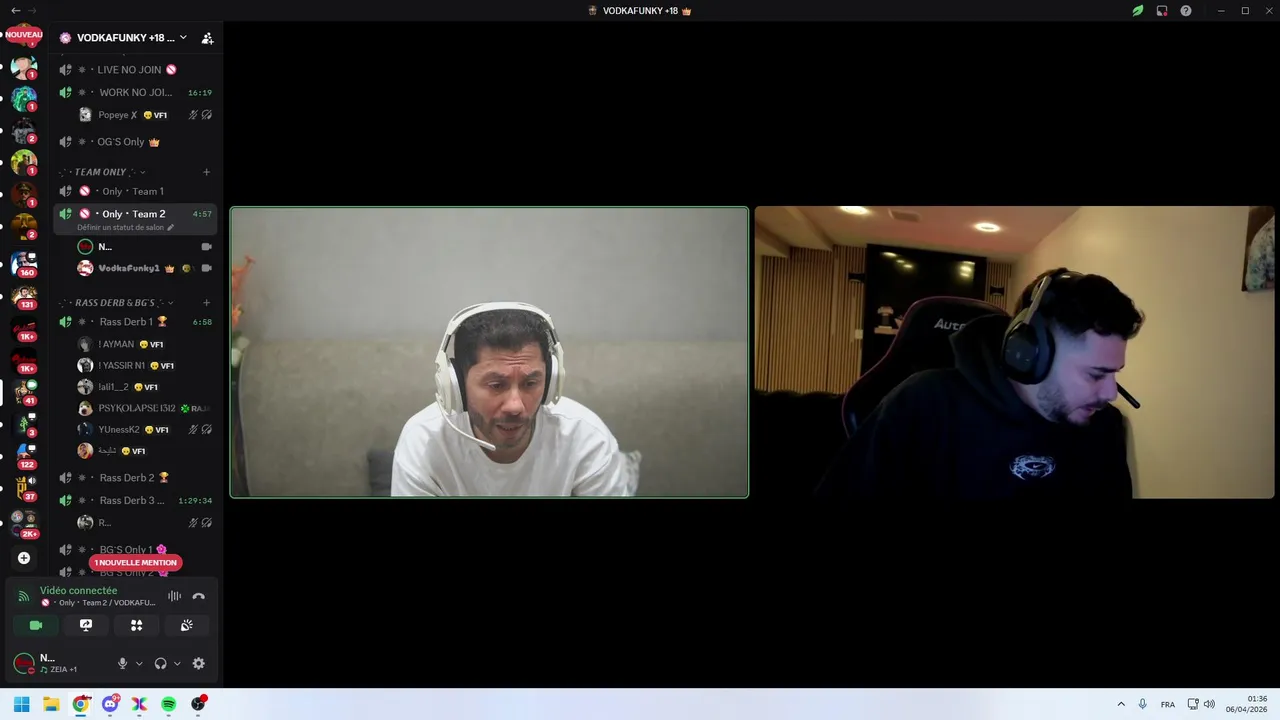Open the VODKAFUNKY +18 server menu
Screen dimensions: 1280x720
click(124, 38)
